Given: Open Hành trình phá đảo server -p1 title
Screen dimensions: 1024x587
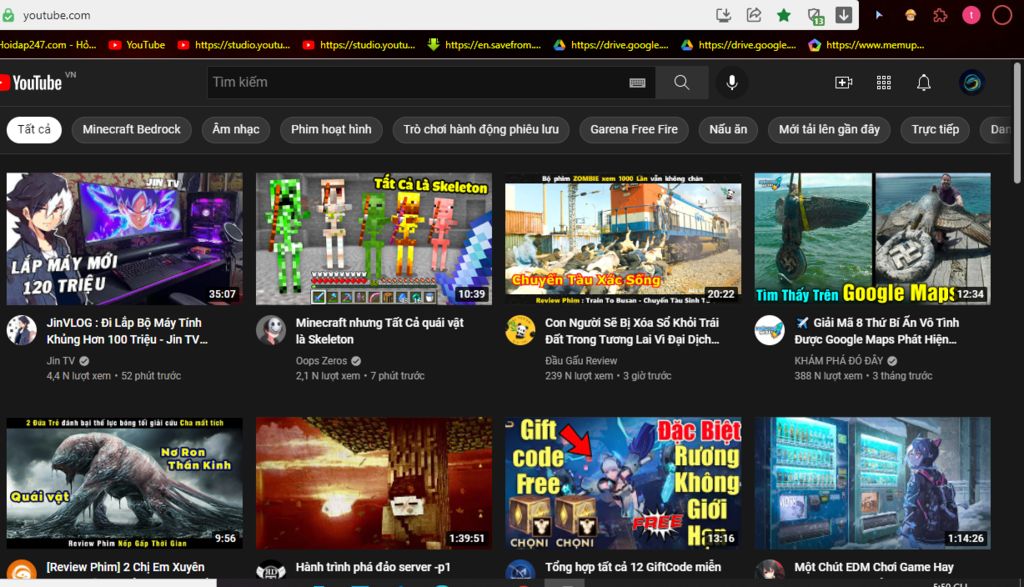Looking at the screenshot, I should point(373,567).
